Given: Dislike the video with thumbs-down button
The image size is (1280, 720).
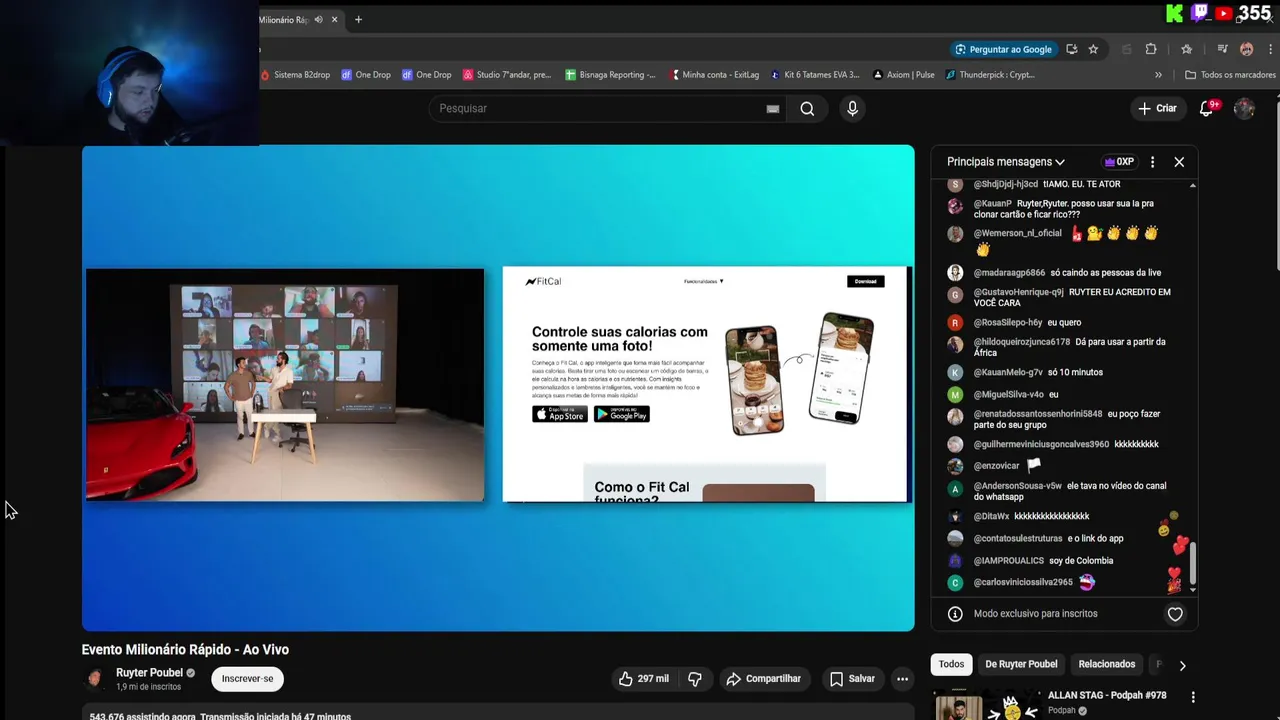Looking at the screenshot, I should [x=695, y=678].
